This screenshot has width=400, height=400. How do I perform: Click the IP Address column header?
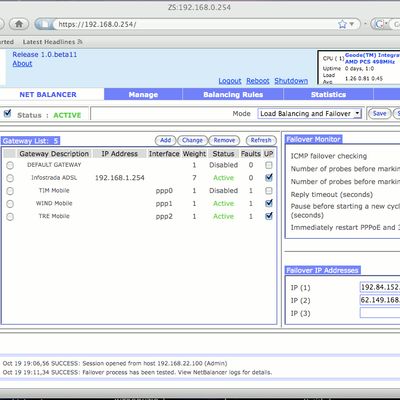(x=119, y=154)
